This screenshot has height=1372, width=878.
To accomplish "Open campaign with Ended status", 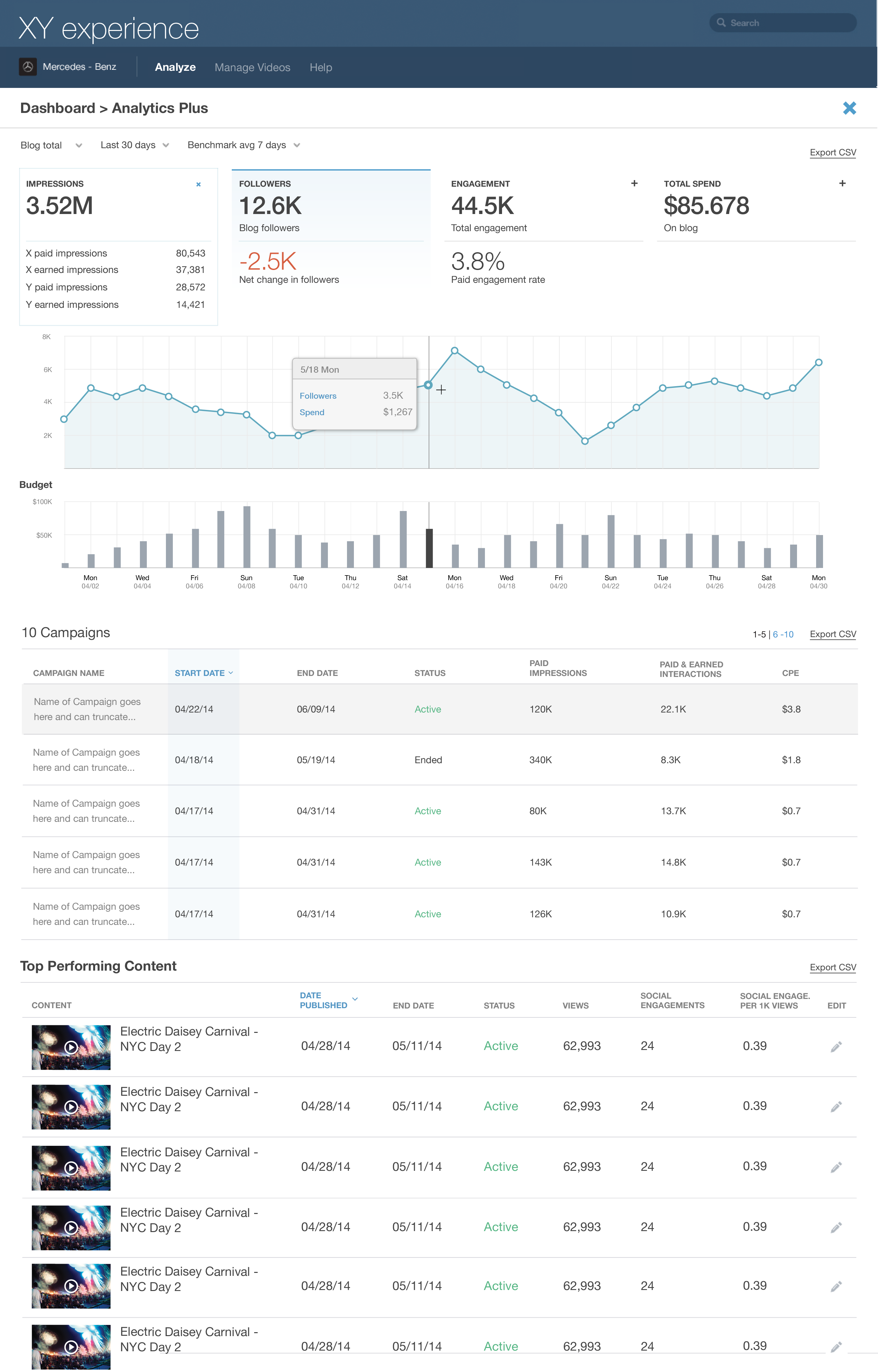I will (439, 760).
